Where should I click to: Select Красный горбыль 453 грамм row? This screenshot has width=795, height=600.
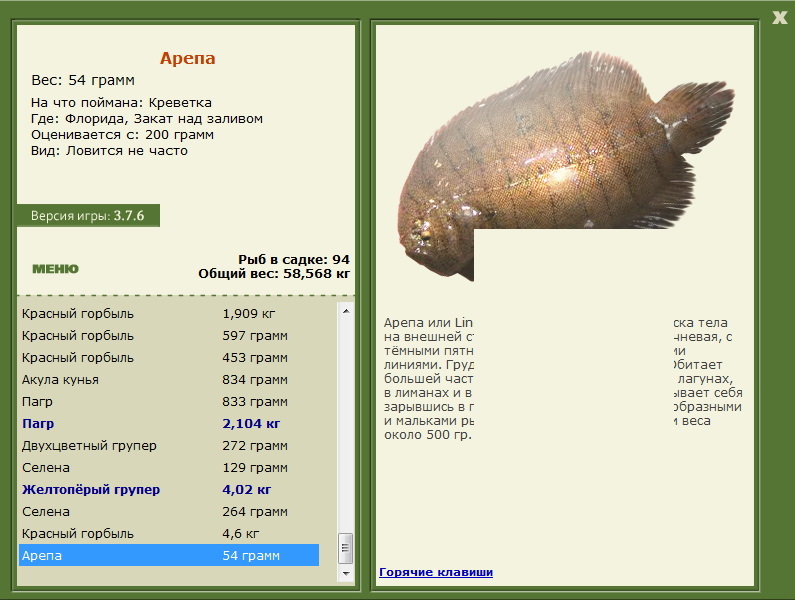[169, 358]
